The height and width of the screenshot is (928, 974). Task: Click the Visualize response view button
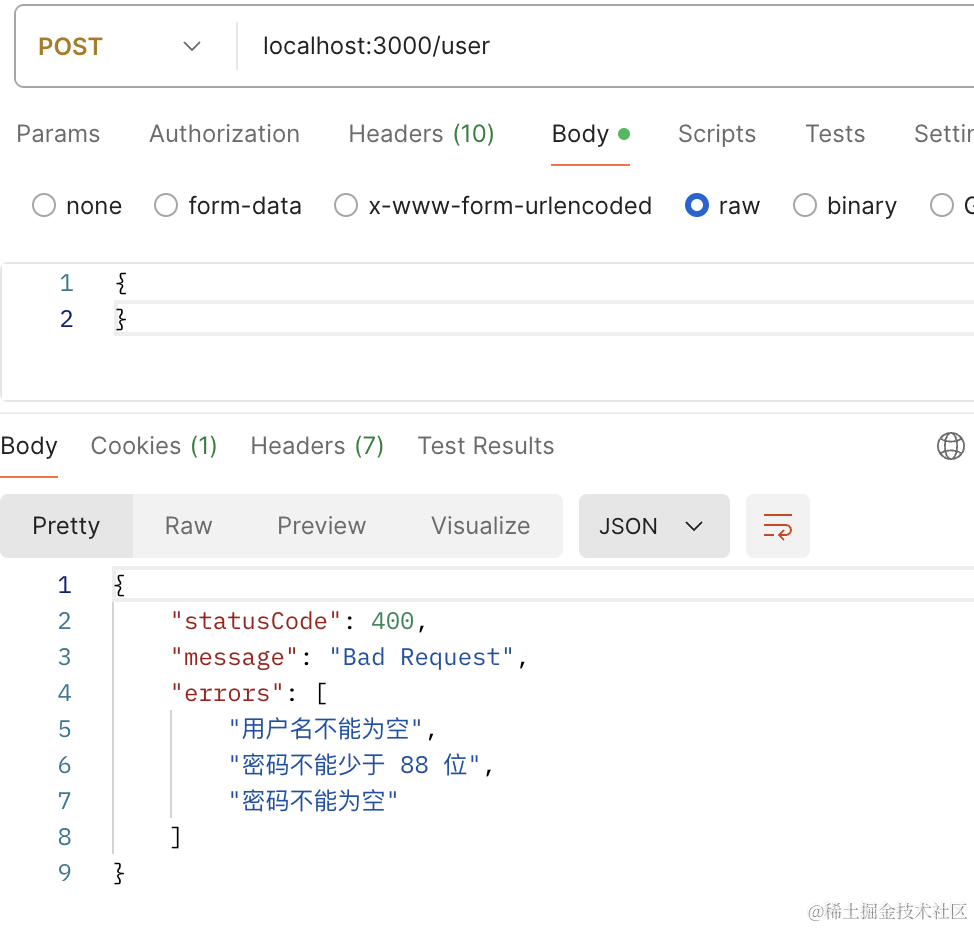(x=481, y=526)
